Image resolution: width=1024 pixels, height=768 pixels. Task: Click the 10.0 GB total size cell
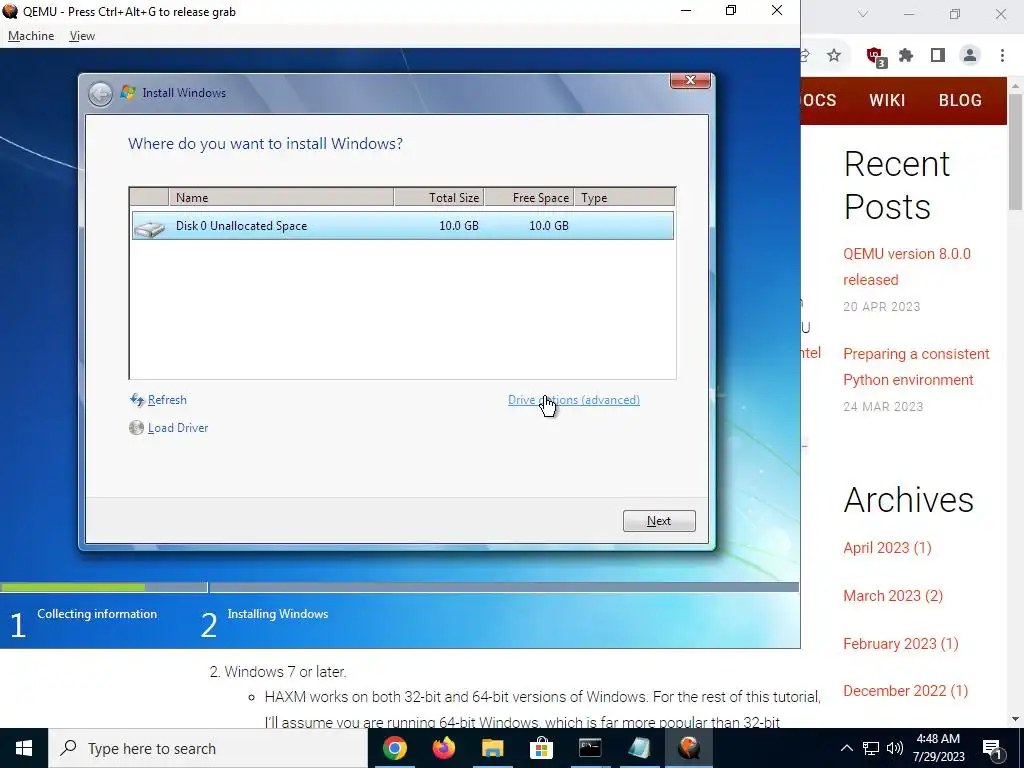(458, 225)
